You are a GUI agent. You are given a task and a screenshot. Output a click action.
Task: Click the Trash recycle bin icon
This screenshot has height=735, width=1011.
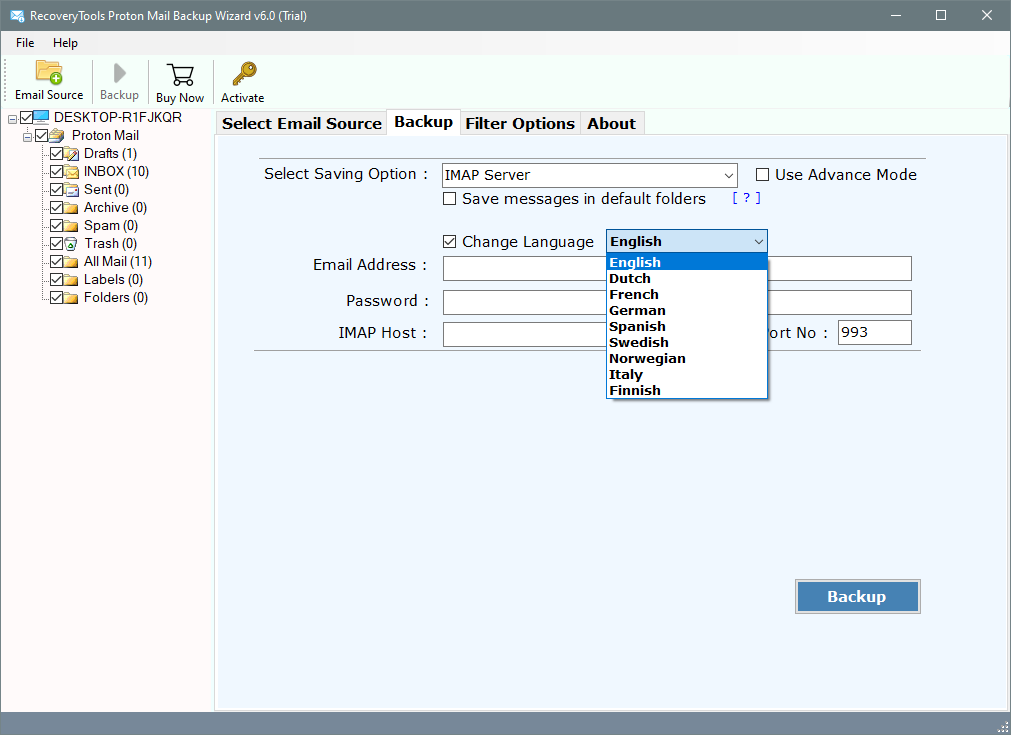coord(72,244)
